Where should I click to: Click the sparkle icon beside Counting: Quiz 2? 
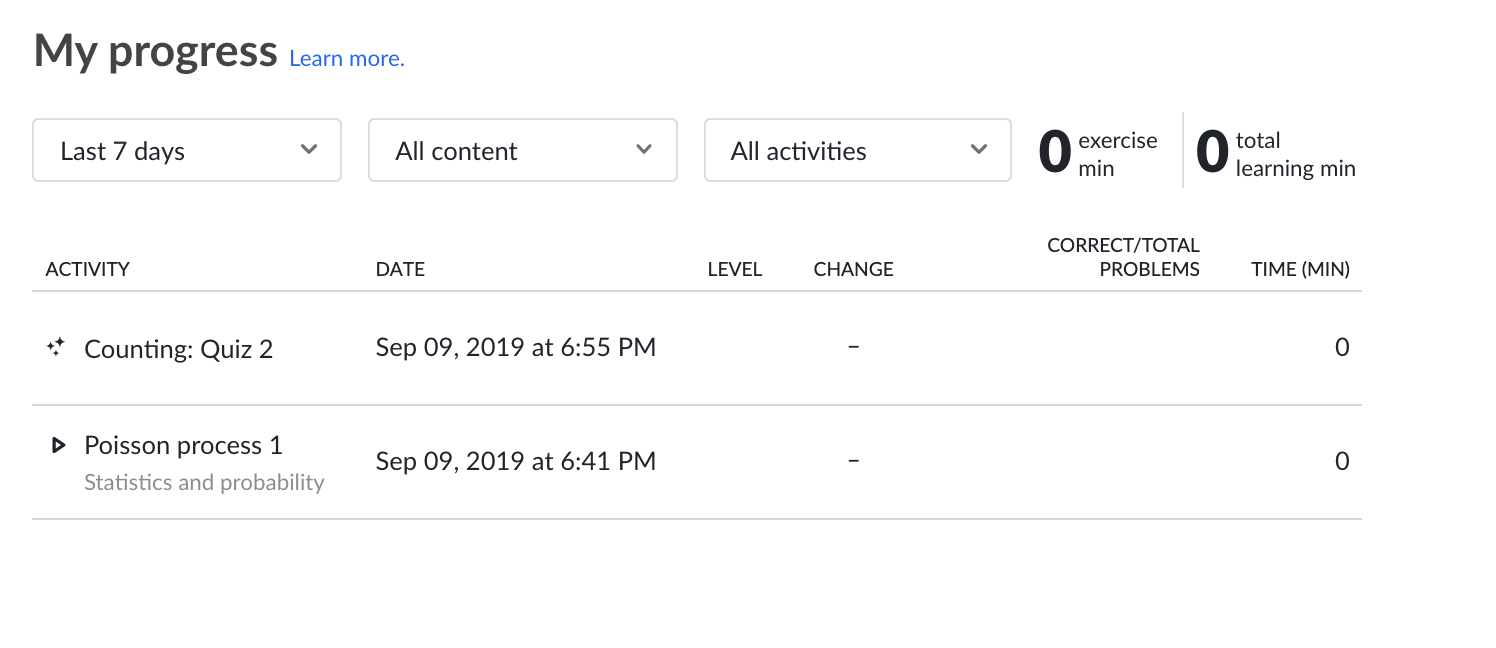pyautogui.click(x=56, y=347)
